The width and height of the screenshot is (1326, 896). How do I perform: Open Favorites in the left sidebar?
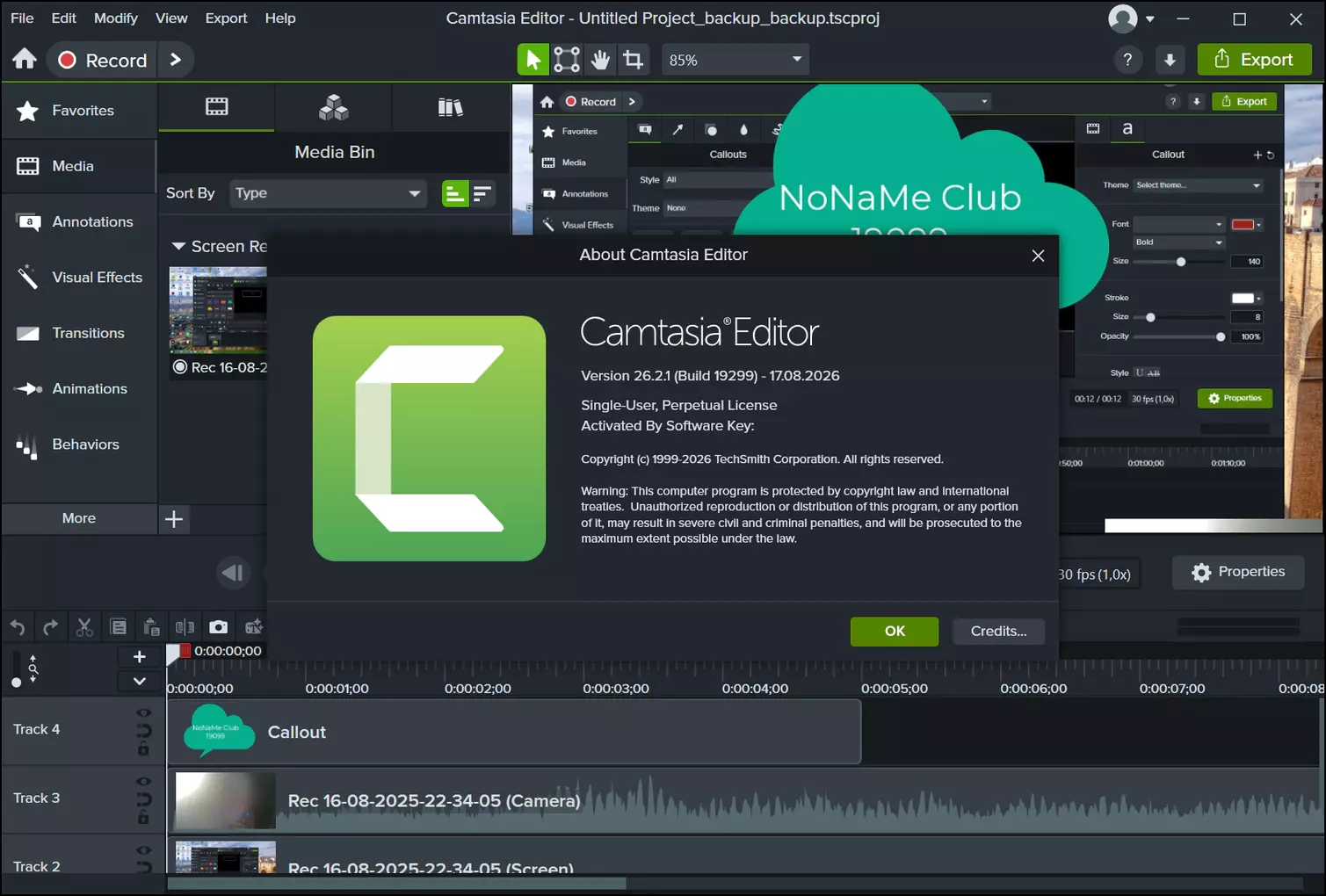point(79,111)
